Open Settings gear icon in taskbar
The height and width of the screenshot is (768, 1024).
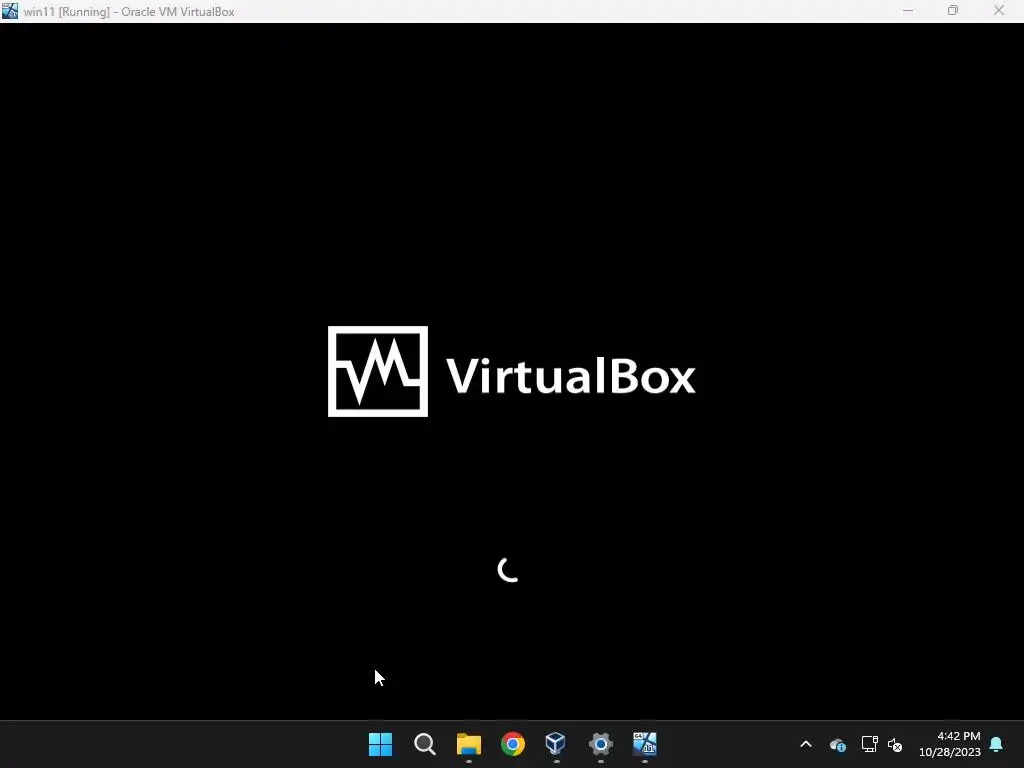pyautogui.click(x=600, y=744)
